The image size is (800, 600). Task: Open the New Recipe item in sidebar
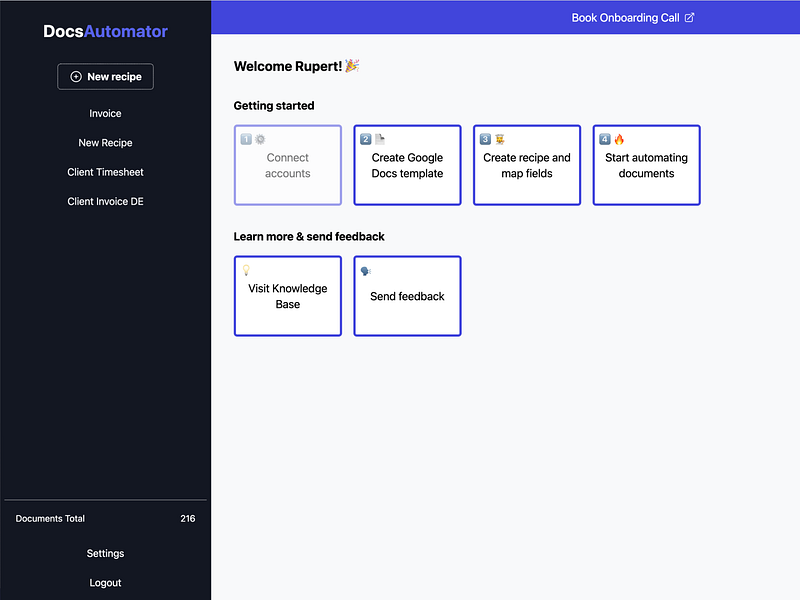105,143
